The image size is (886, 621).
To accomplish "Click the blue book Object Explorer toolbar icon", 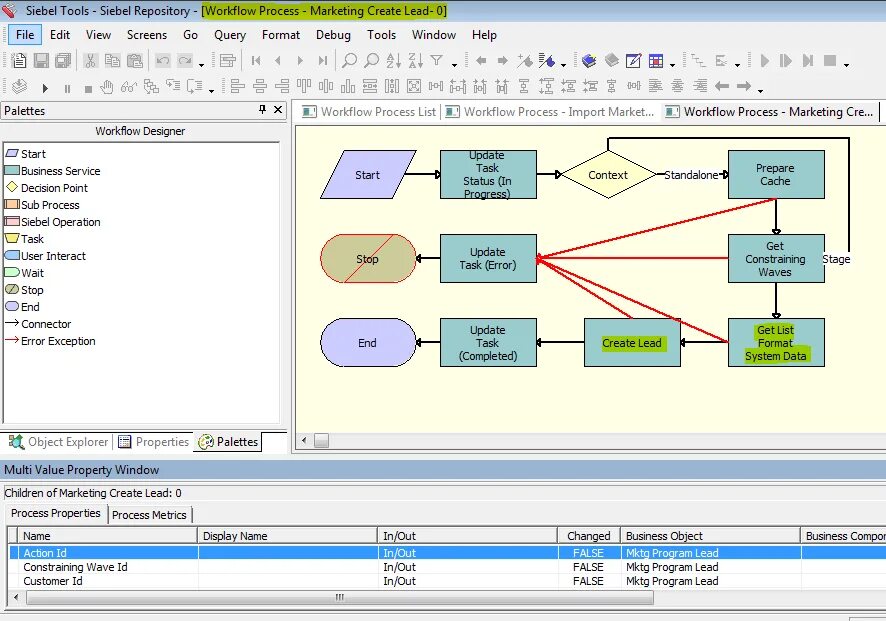I will [589, 60].
